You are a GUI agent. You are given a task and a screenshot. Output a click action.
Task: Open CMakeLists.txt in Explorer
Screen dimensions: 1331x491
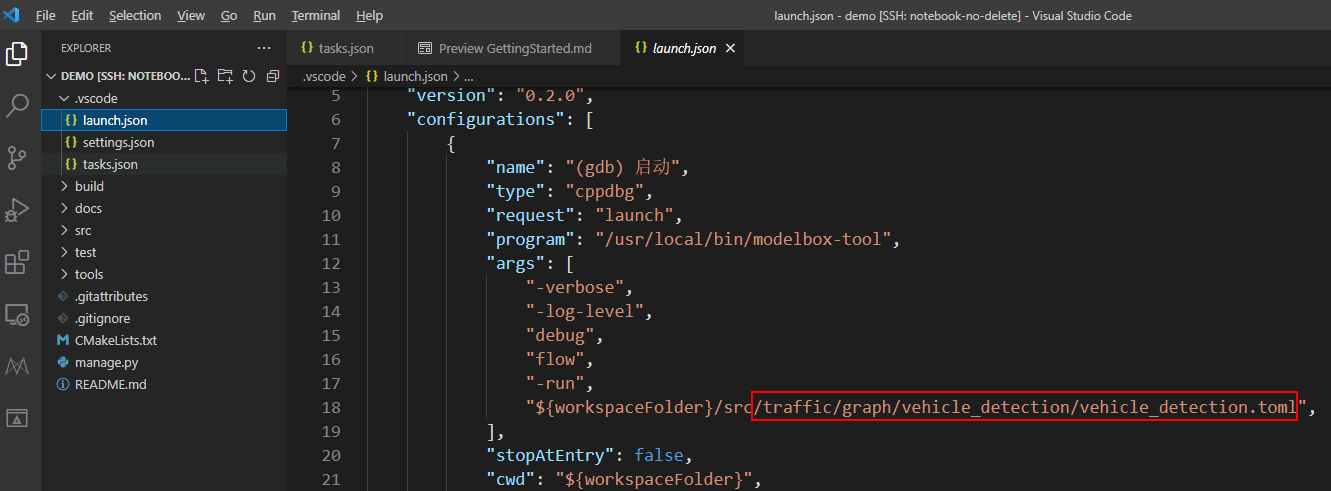click(164, 340)
